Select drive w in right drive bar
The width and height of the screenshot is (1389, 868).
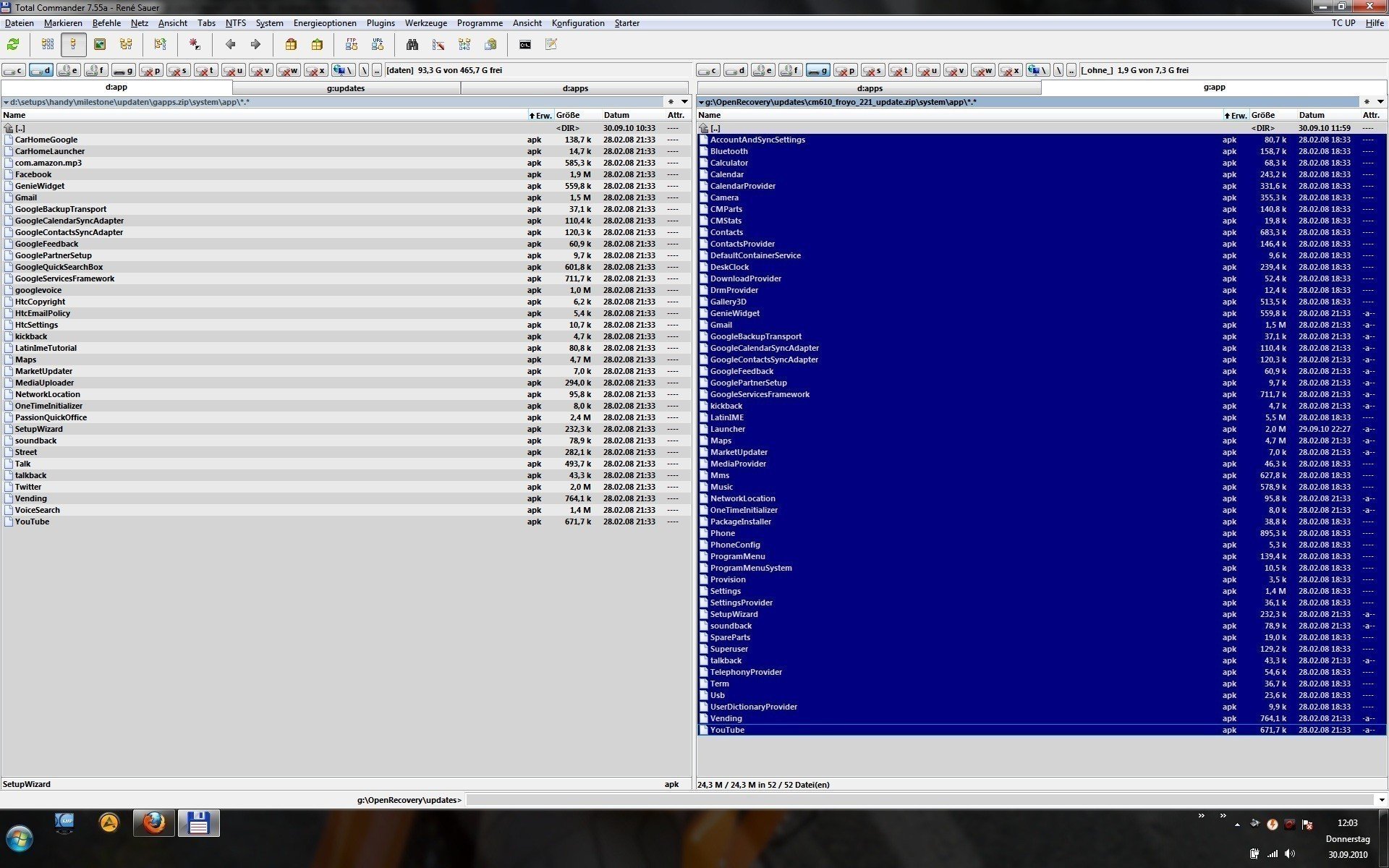click(982, 70)
